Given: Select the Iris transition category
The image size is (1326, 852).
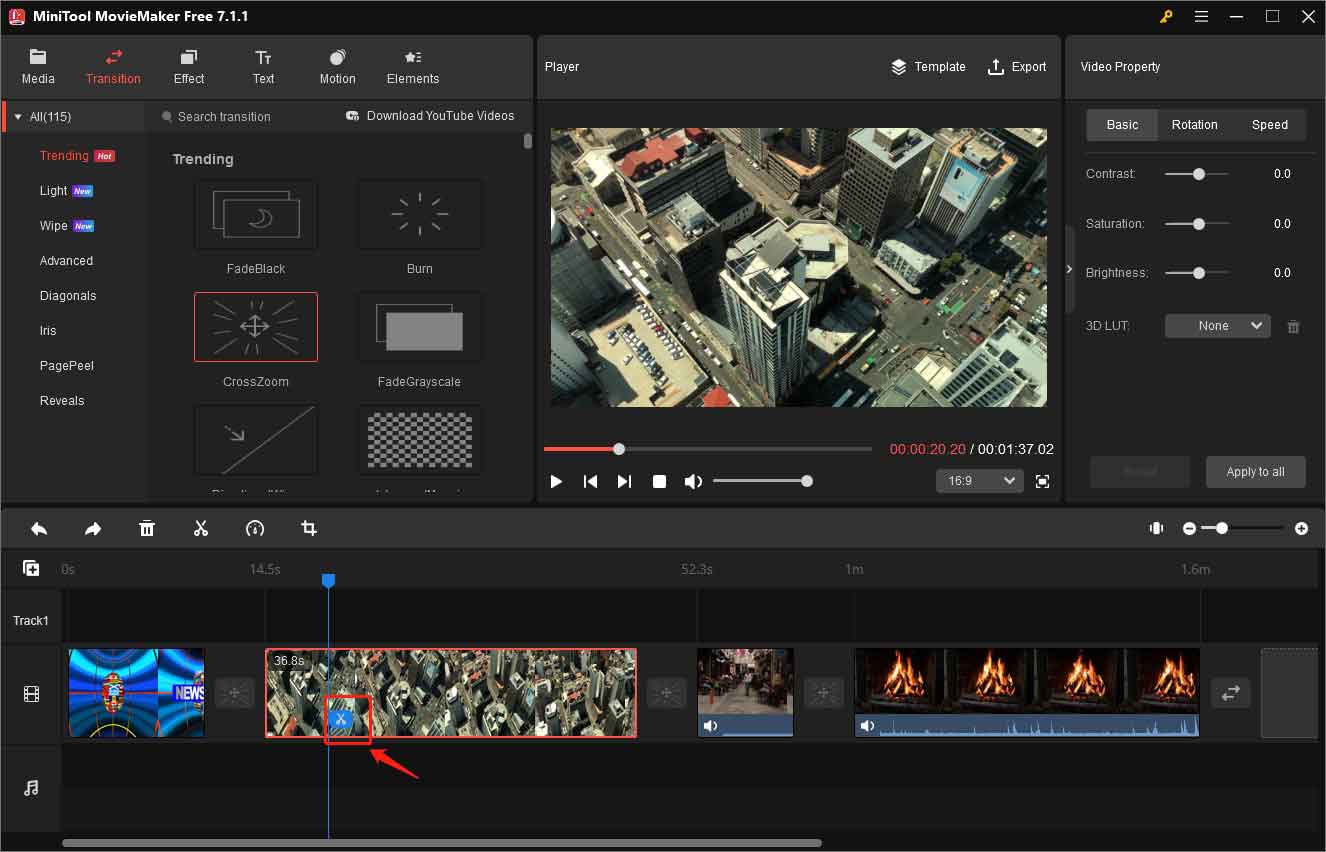Looking at the screenshot, I should point(48,331).
